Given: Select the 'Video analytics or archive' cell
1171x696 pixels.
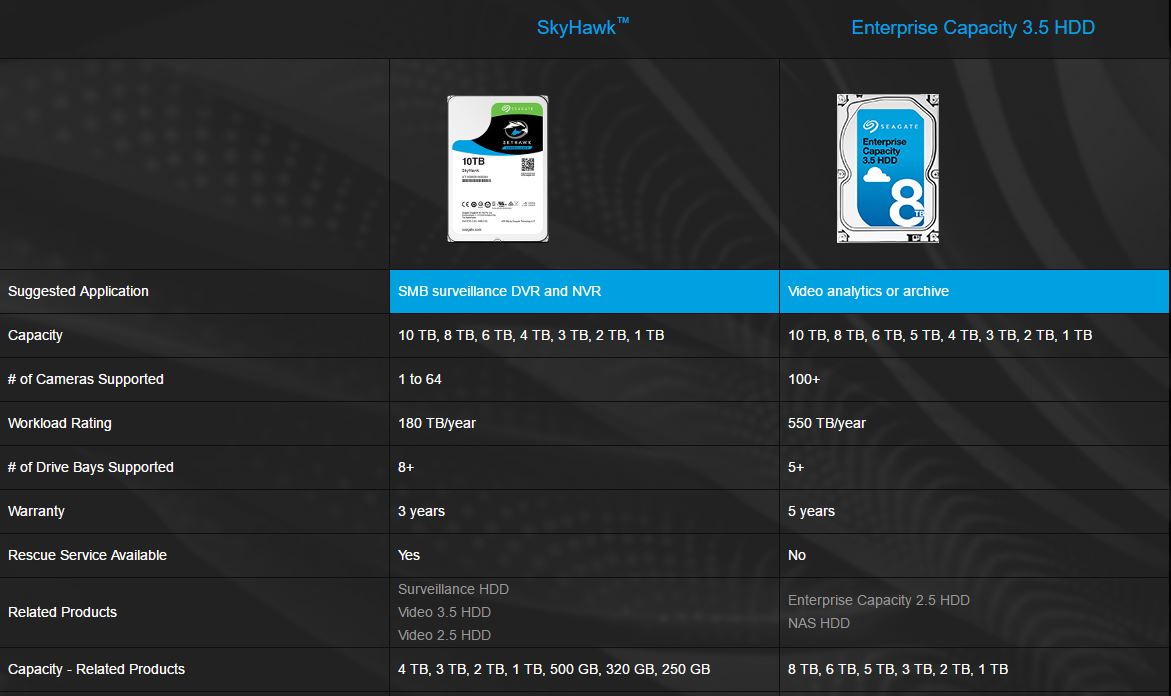Looking at the screenshot, I should coord(974,291).
